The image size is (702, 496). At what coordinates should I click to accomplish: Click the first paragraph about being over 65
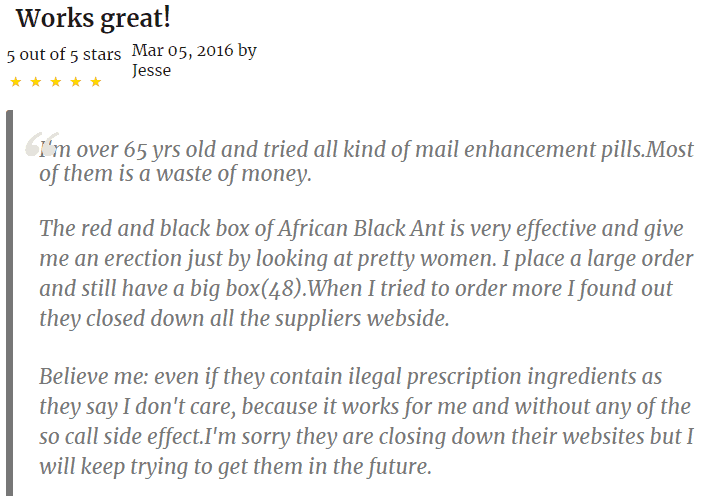tap(366, 162)
